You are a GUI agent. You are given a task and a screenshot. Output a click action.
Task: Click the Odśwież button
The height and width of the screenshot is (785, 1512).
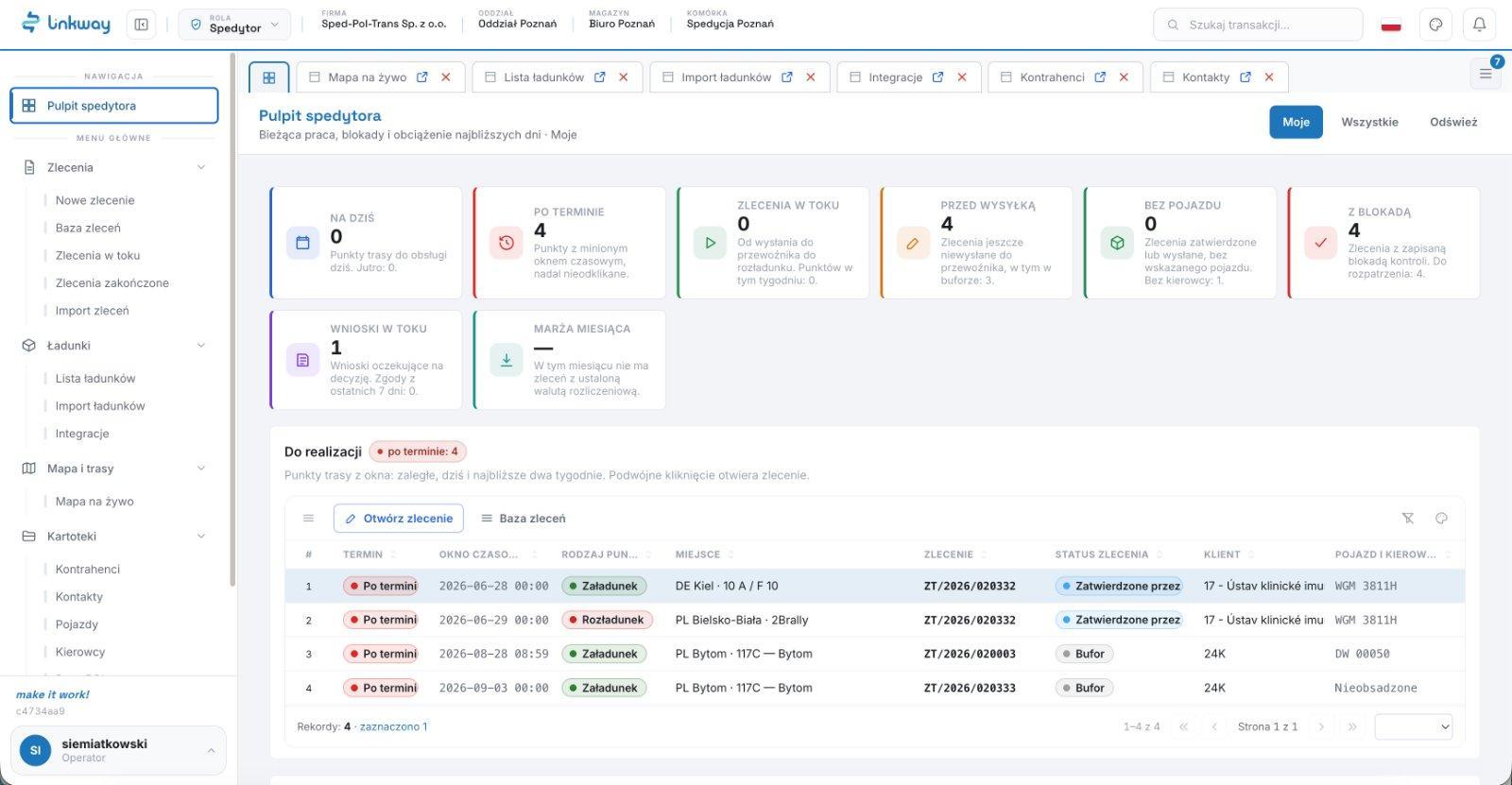click(1453, 122)
